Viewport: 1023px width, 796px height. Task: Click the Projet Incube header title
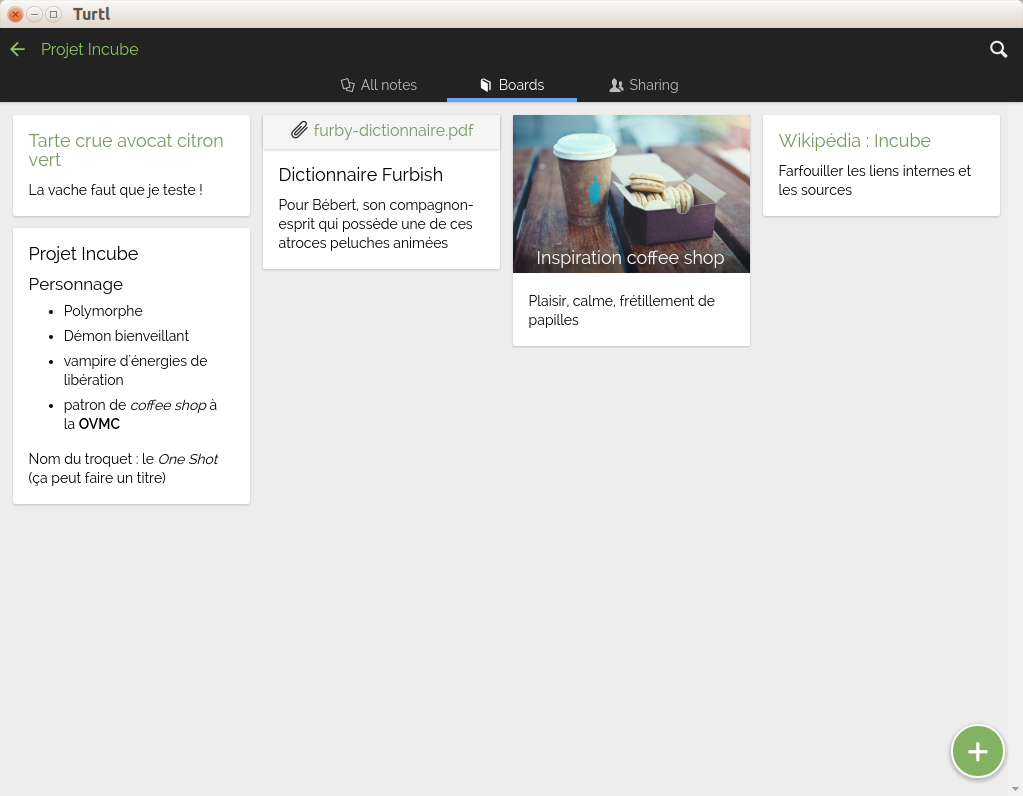click(x=89, y=49)
